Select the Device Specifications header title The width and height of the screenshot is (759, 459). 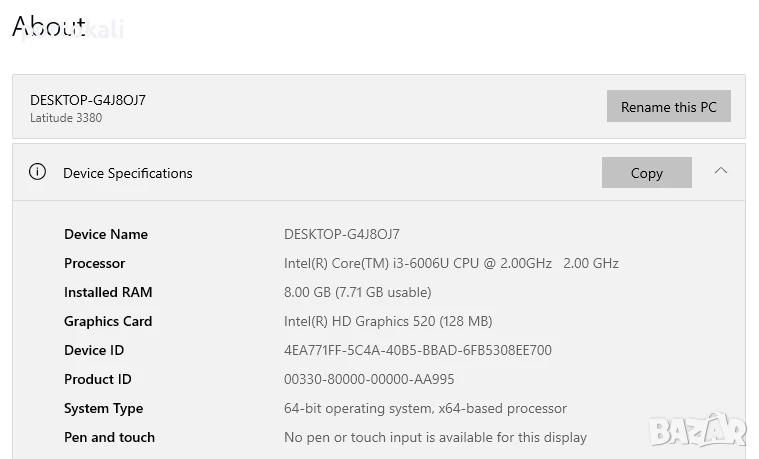[127, 173]
